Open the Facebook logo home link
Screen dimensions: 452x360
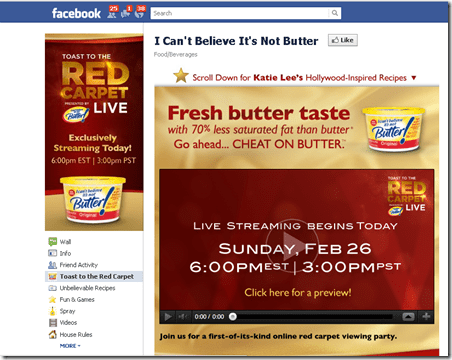click(76, 13)
